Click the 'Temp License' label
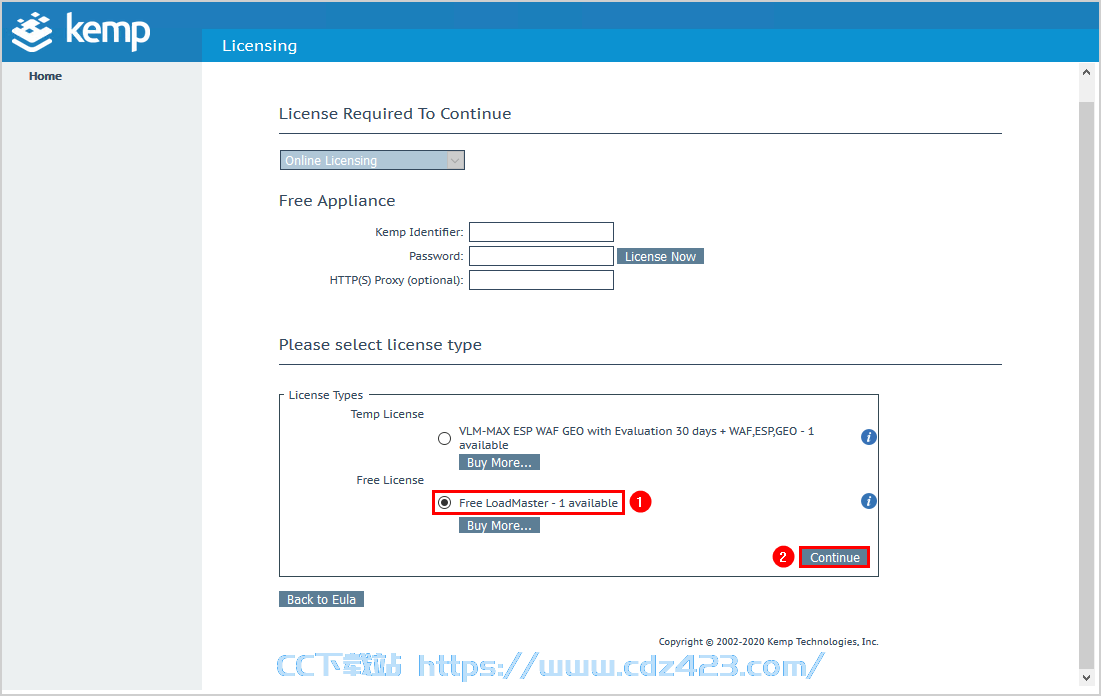 click(x=387, y=414)
